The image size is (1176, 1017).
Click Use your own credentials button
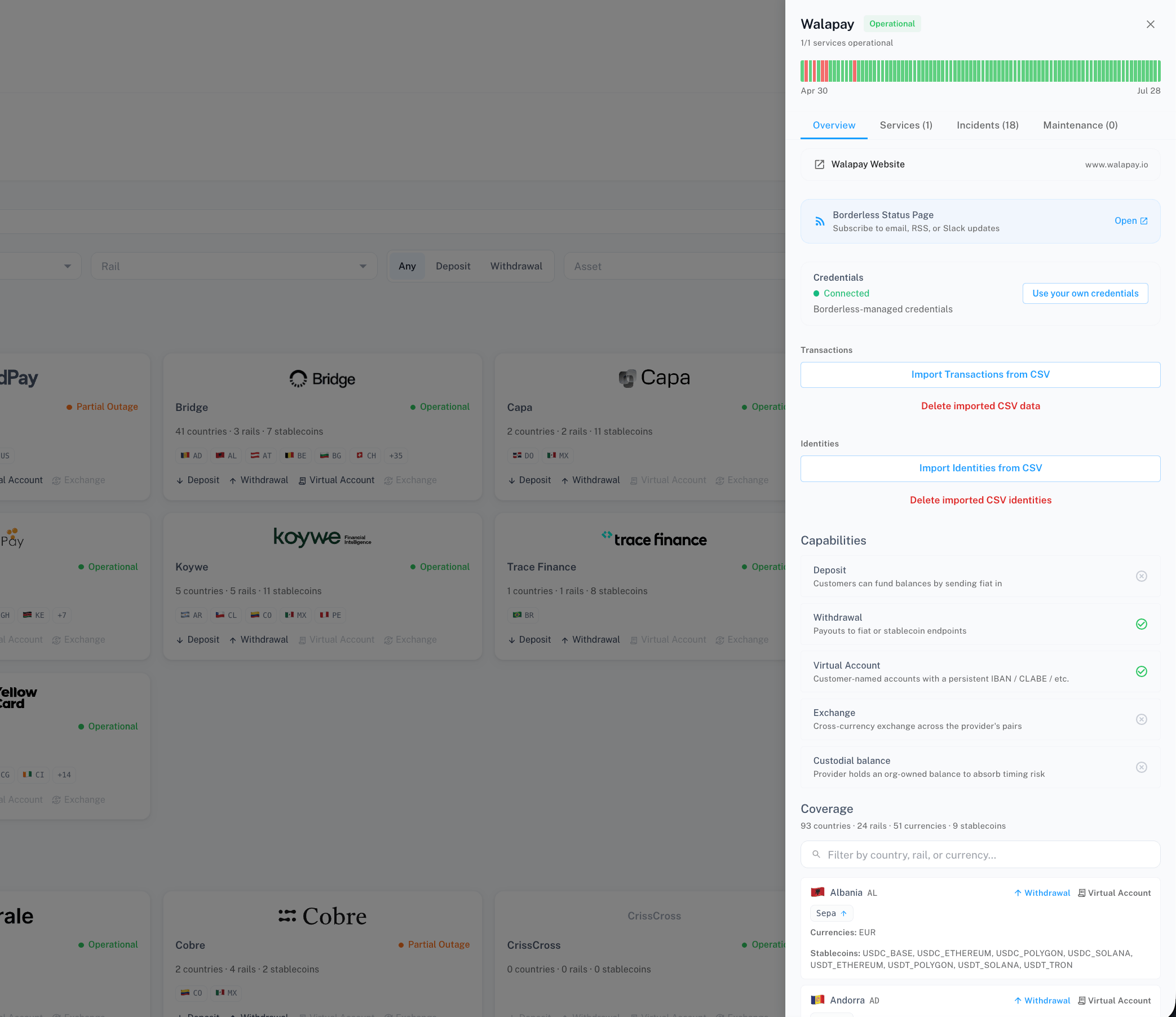[1085, 293]
